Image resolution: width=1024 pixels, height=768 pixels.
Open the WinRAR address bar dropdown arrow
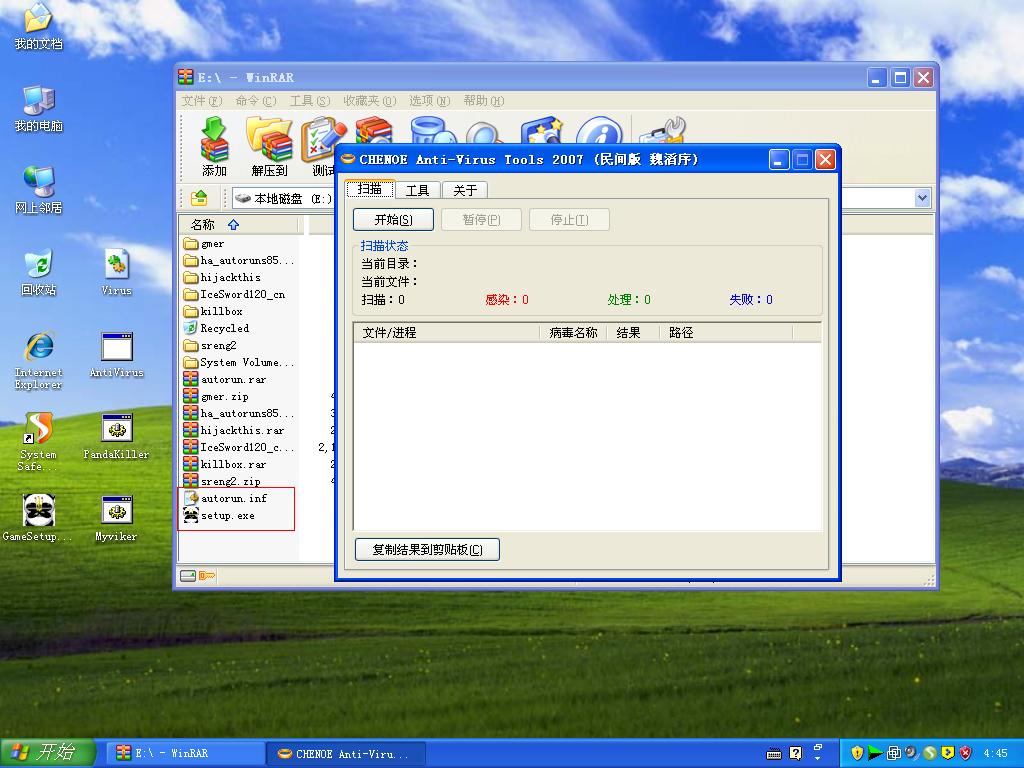[x=922, y=198]
